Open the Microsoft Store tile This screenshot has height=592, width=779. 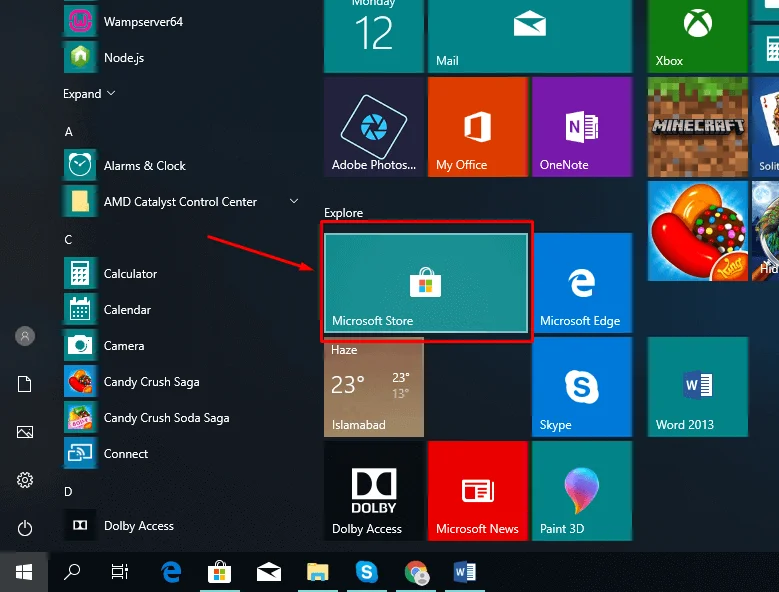pyautogui.click(x=426, y=283)
